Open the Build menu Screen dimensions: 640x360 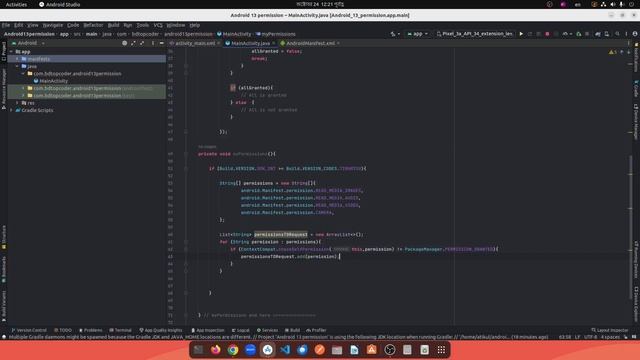tap(113, 25)
